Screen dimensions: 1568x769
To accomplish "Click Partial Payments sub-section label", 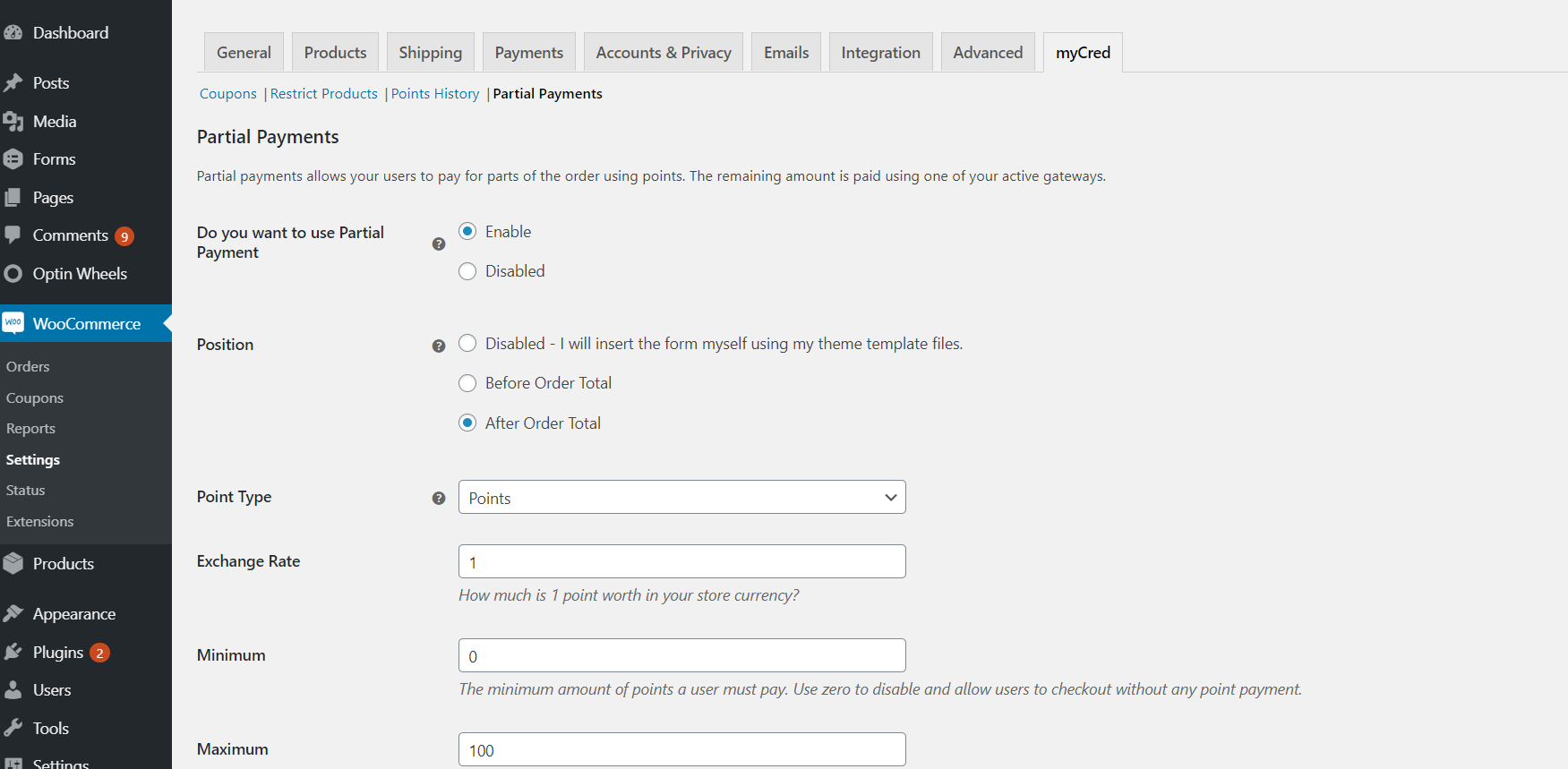I will point(548,94).
